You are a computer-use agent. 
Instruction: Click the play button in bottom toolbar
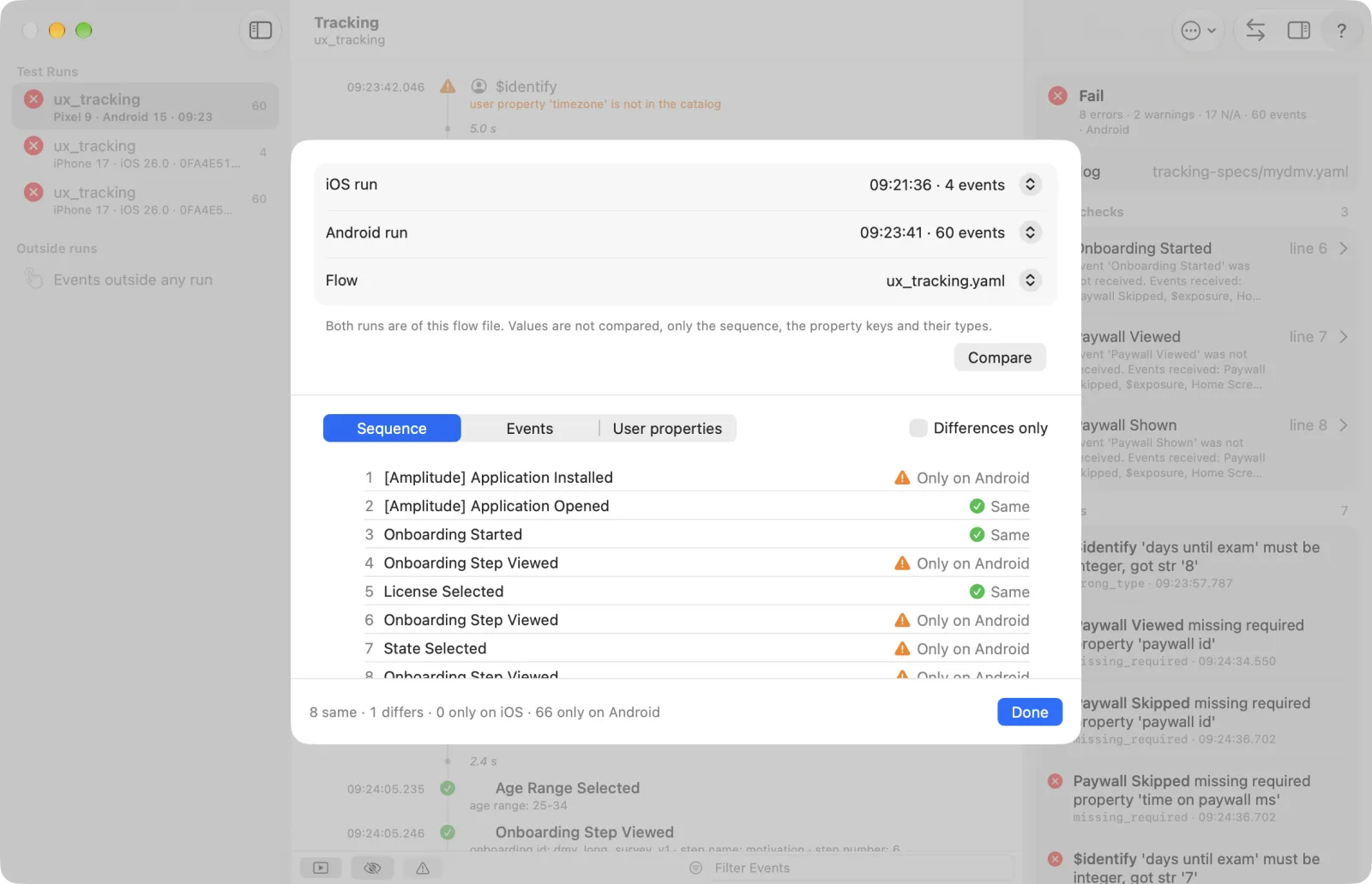[x=321, y=868]
